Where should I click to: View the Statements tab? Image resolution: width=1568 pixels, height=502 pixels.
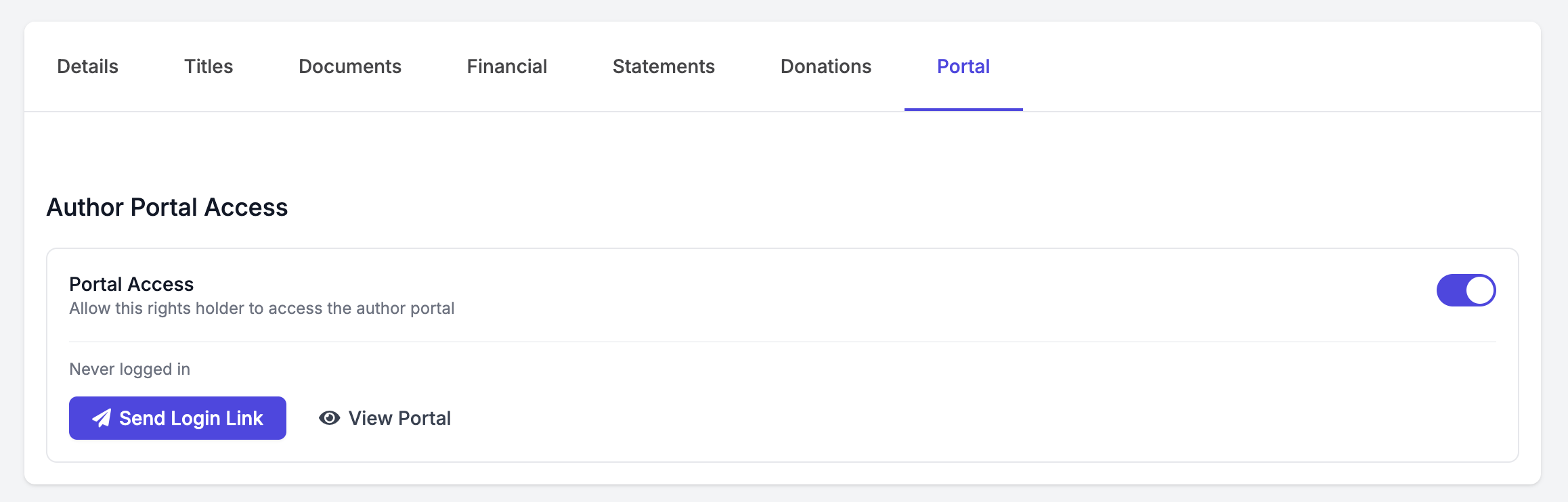click(663, 66)
